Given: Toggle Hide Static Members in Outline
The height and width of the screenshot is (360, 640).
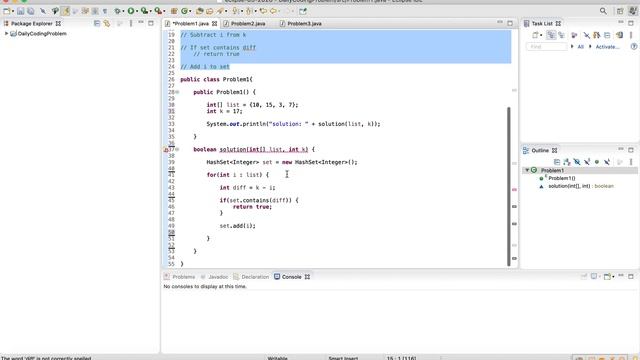Looking at the screenshot, I should [x=587, y=162].
